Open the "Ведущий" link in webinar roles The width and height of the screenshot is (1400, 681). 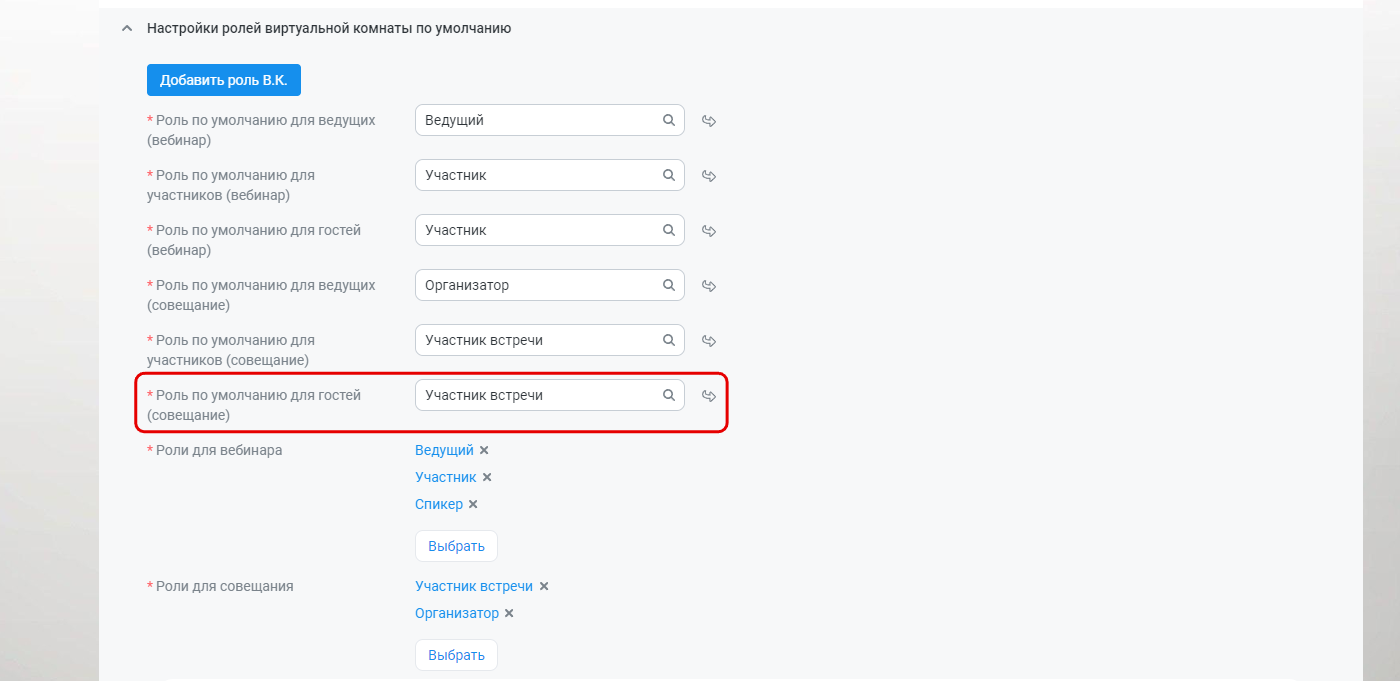pyautogui.click(x=444, y=450)
